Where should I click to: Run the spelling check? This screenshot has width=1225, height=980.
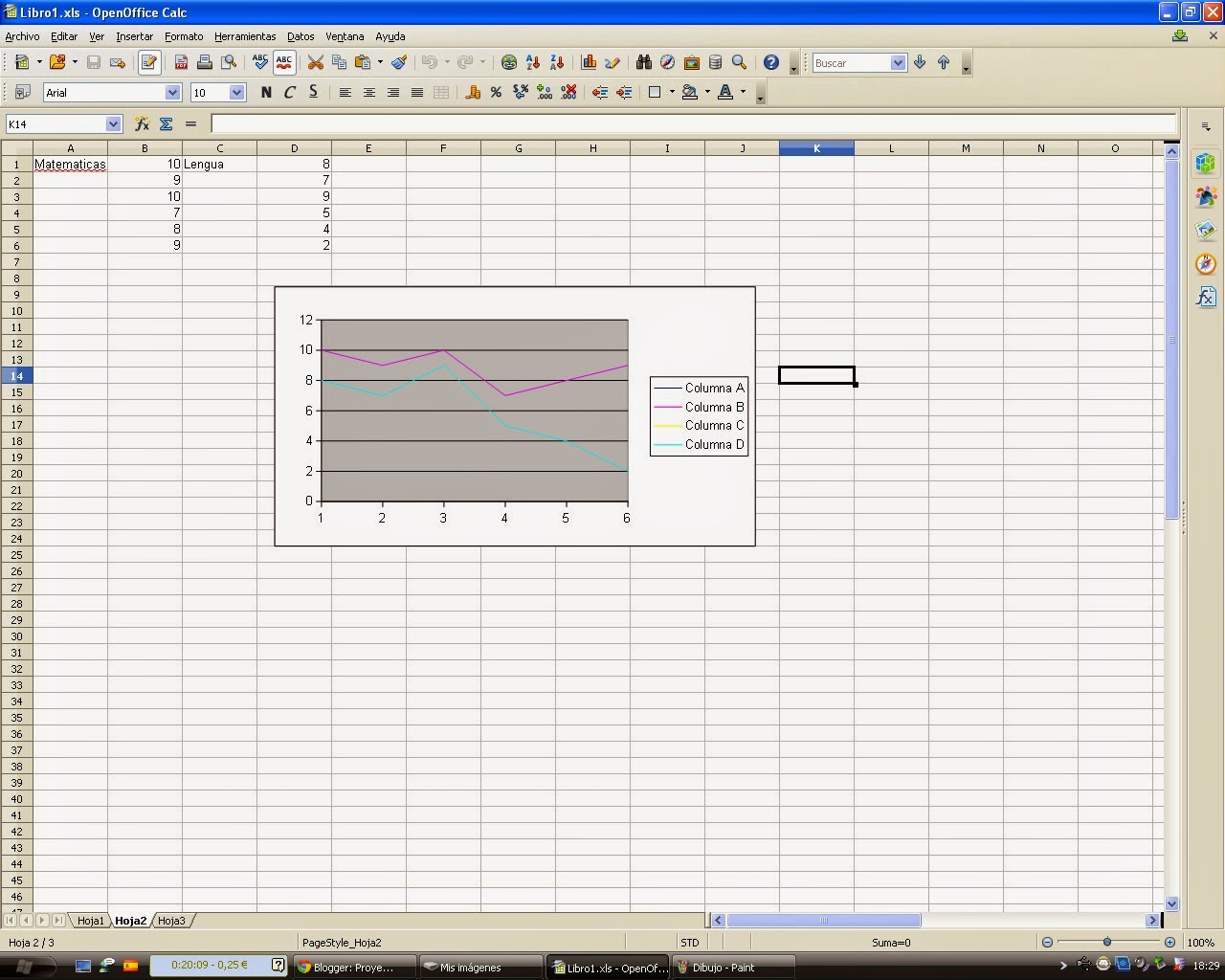(260, 62)
